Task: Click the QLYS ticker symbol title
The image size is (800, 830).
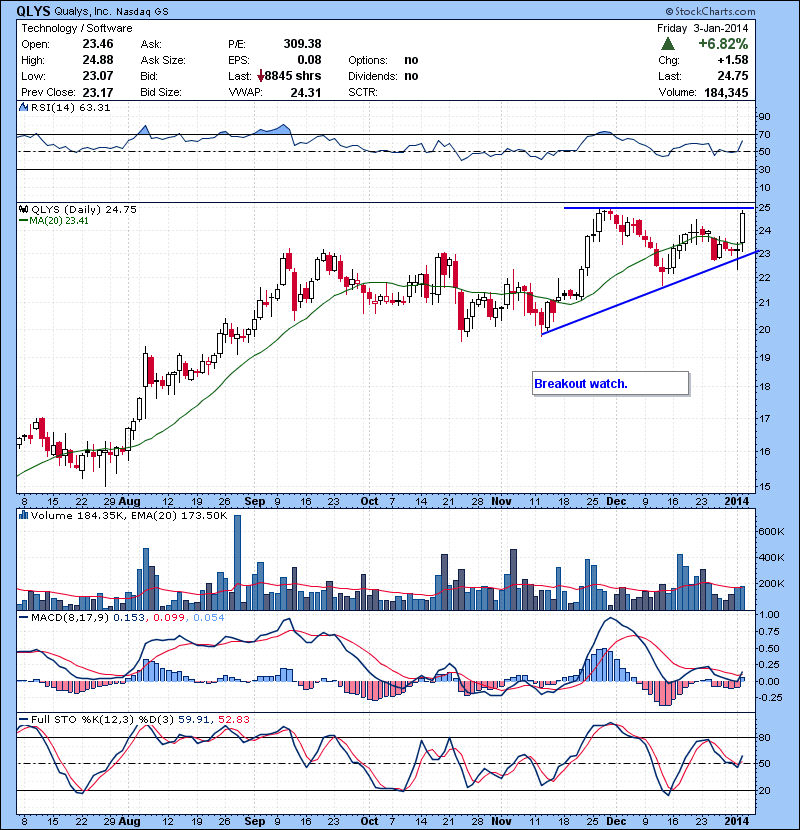Action: click(x=33, y=11)
